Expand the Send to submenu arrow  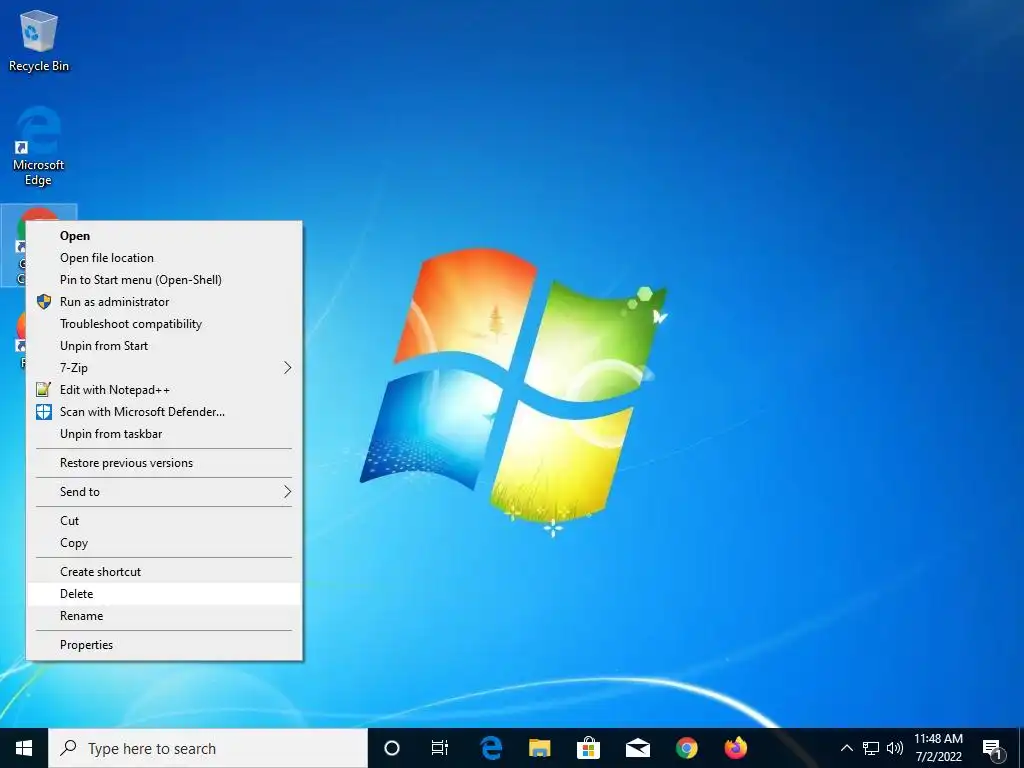[287, 492]
